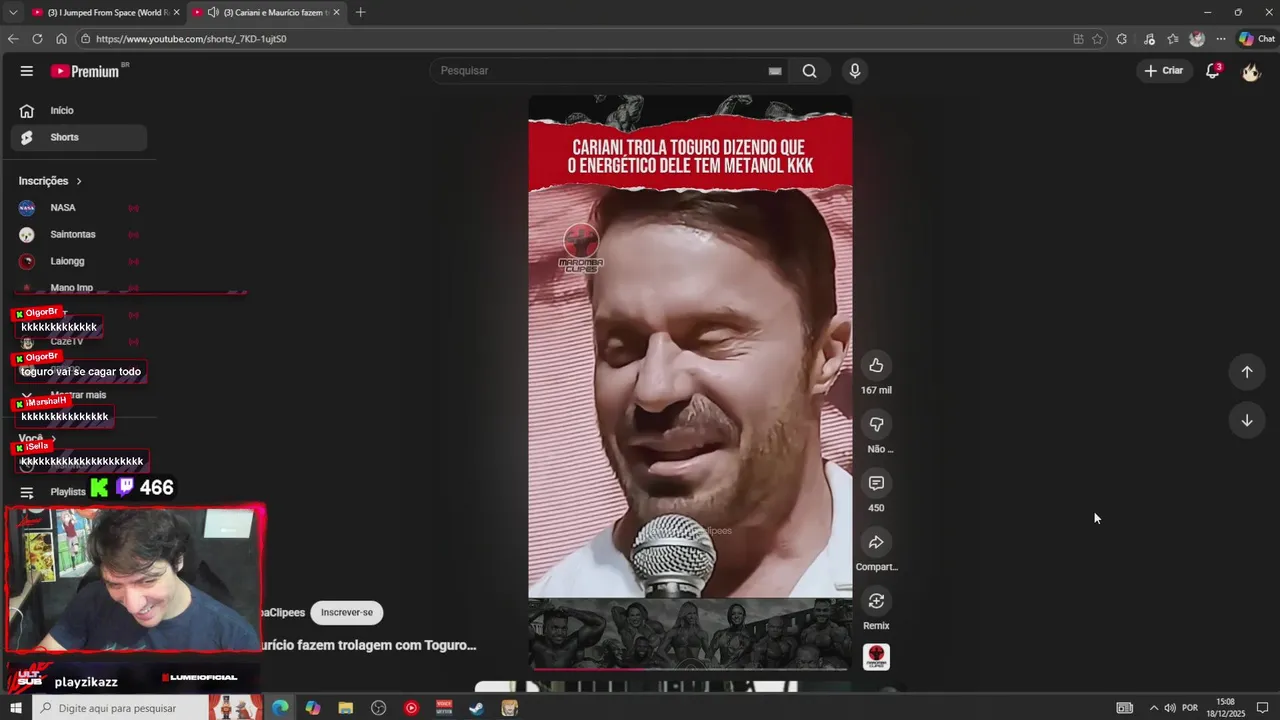Open the Maromba Clipes sound thumbnail
This screenshot has height=720, width=1280.
[876, 657]
